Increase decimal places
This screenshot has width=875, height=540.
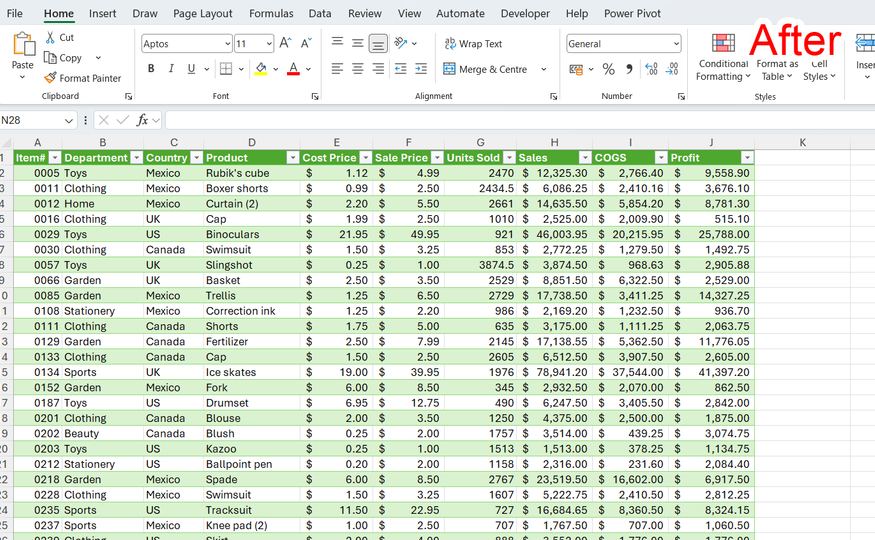(651, 69)
